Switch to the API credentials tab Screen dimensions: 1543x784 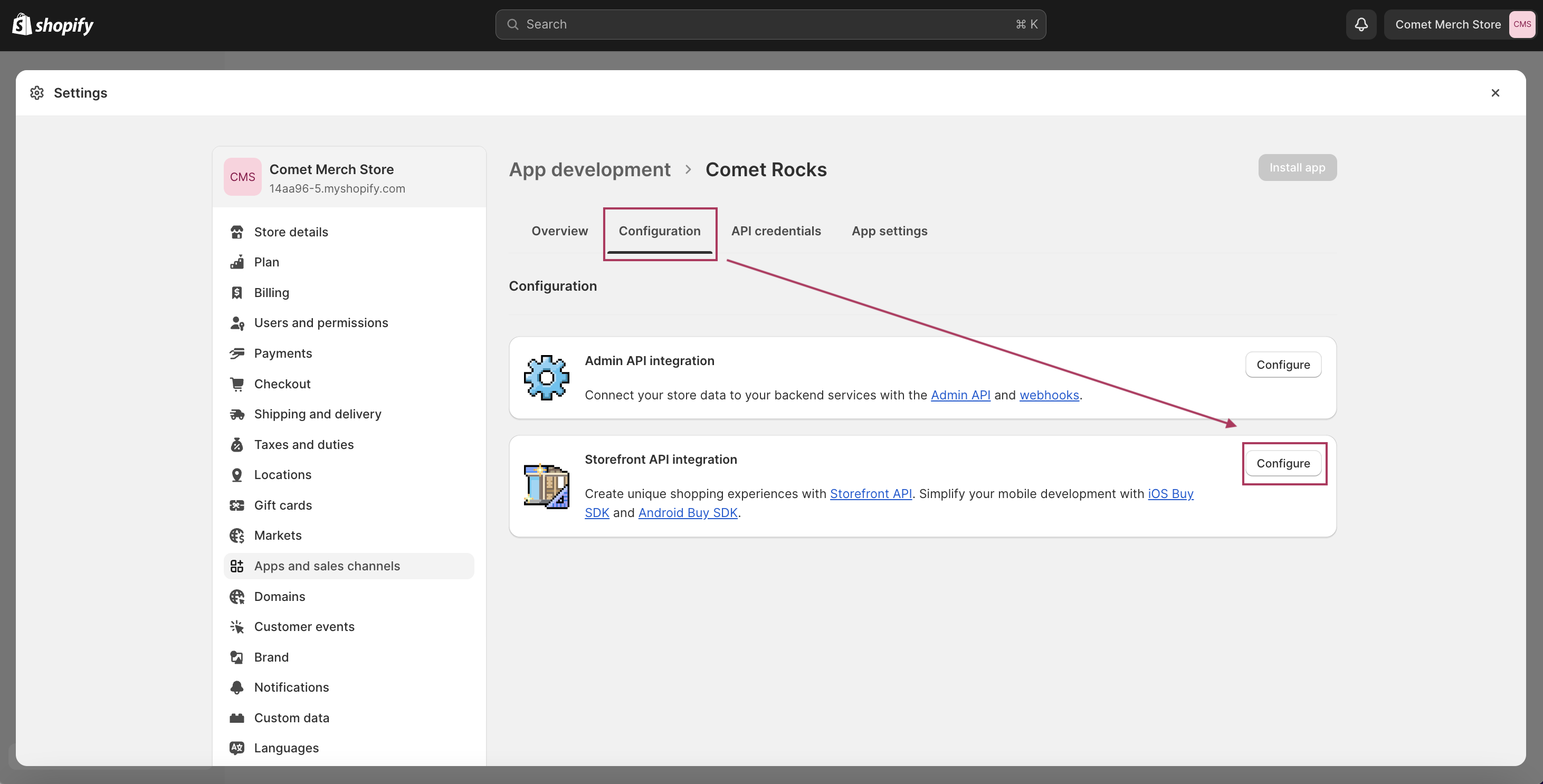pos(776,231)
